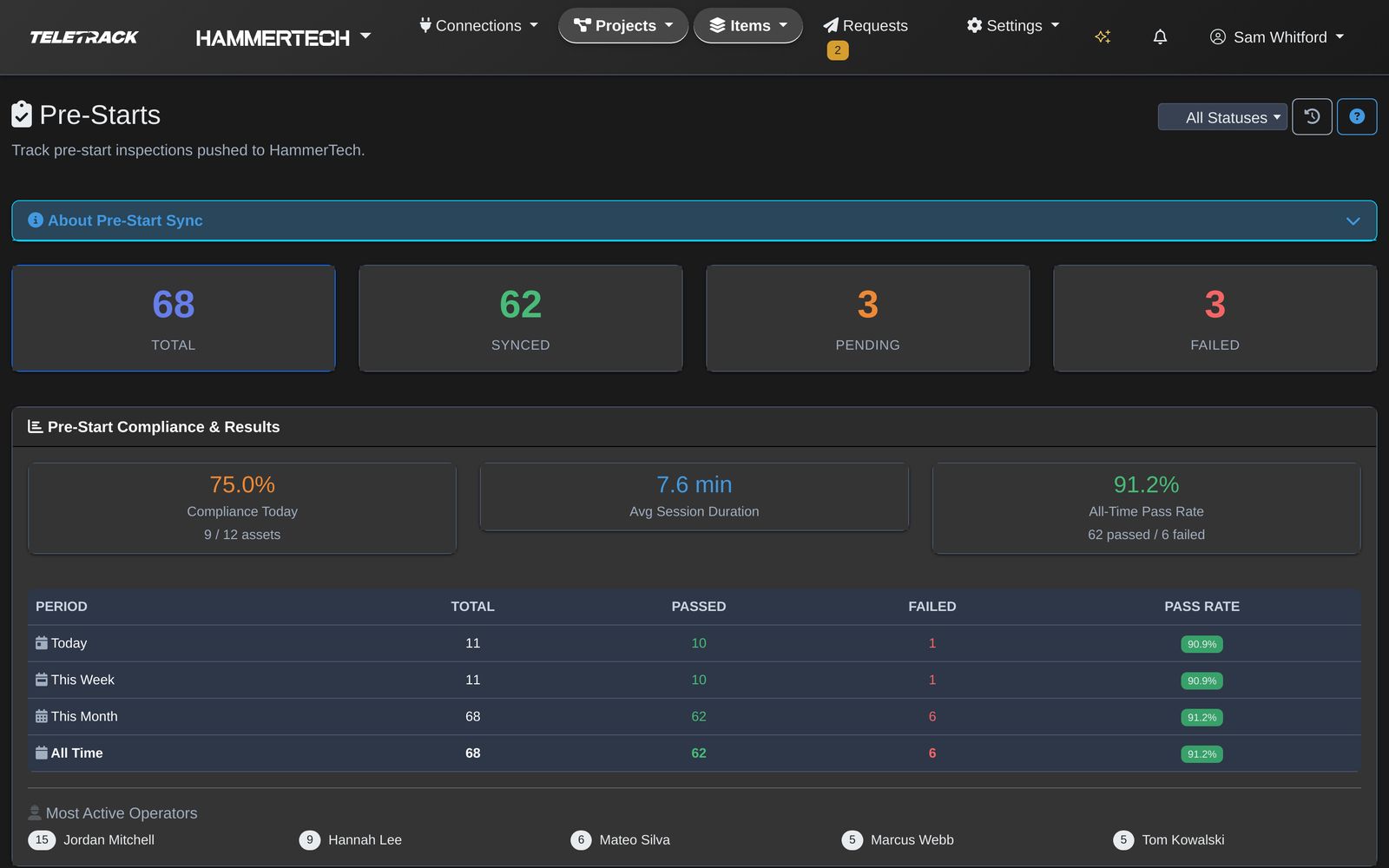Click the Pre-Starts clipboard icon
Image resolution: width=1389 pixels, height=868 pixels.
pos(22,115)
